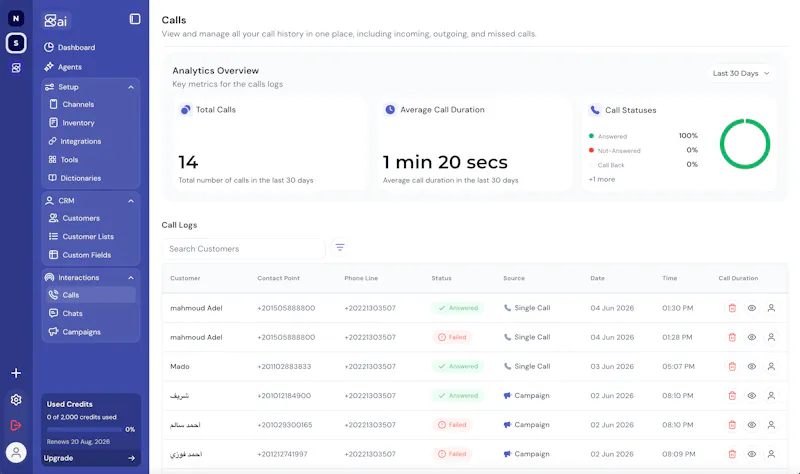The image size is (800, 474).
Task: View details of Mado's 05:07 PM call
Action: 752,366
